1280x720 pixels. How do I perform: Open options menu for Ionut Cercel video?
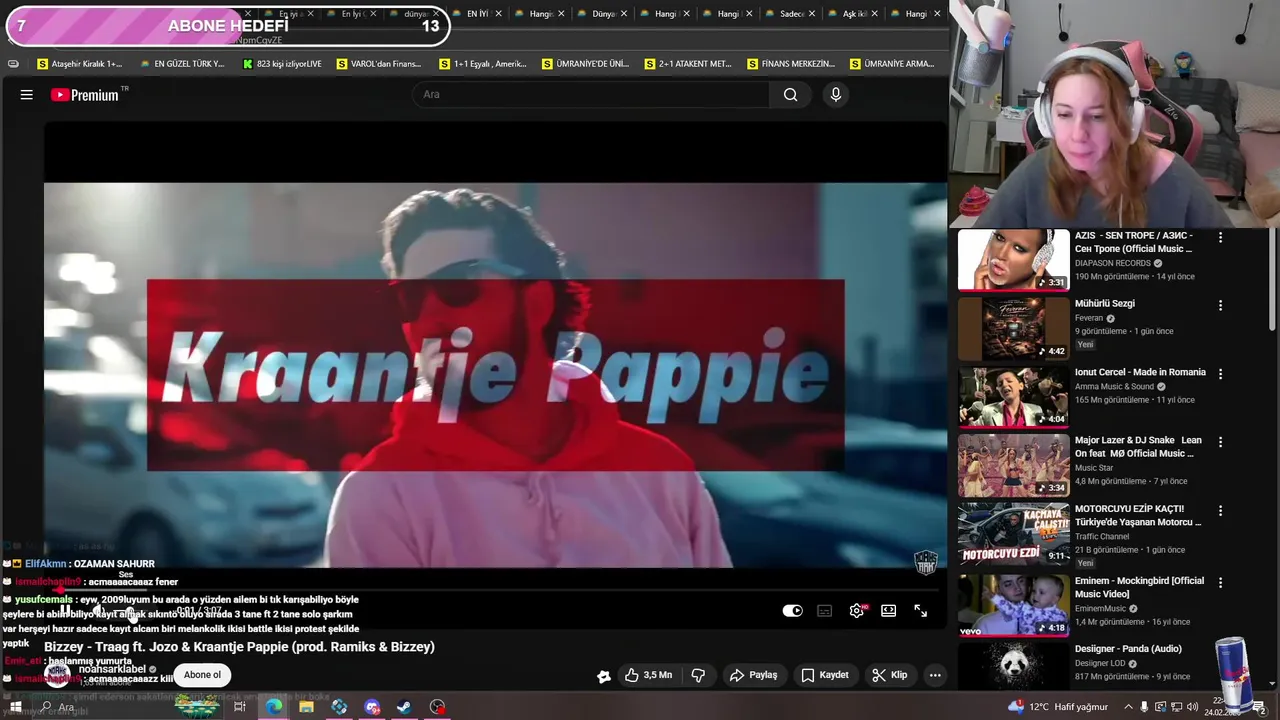[1220, 373]
